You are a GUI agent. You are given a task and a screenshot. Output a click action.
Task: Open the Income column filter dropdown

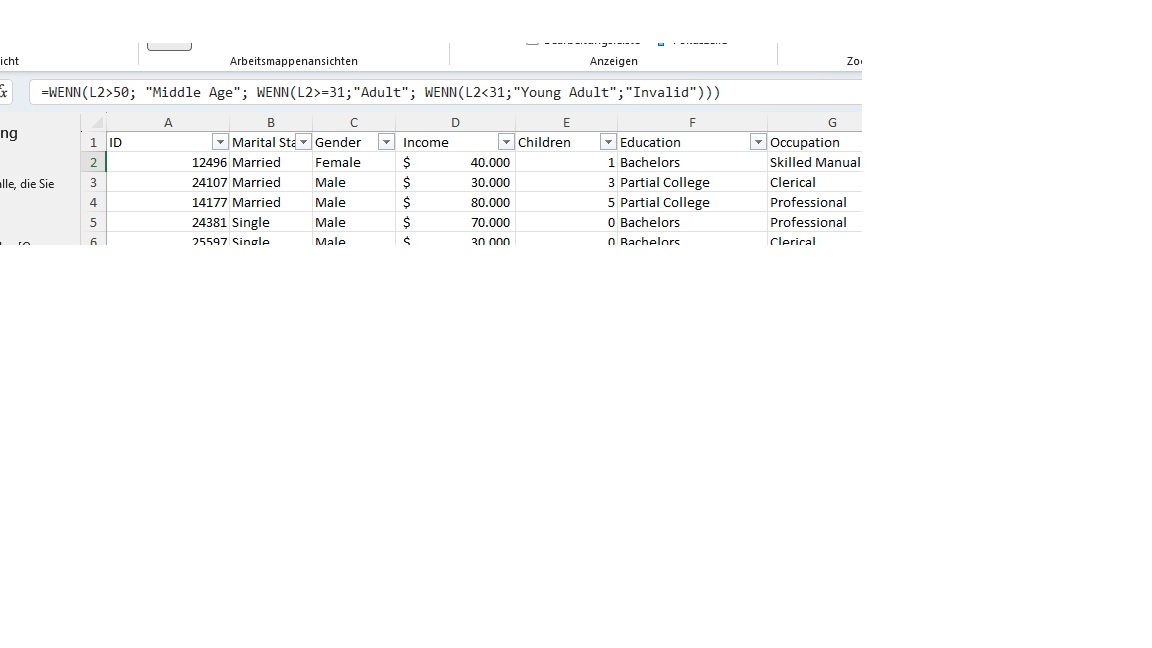506,142
